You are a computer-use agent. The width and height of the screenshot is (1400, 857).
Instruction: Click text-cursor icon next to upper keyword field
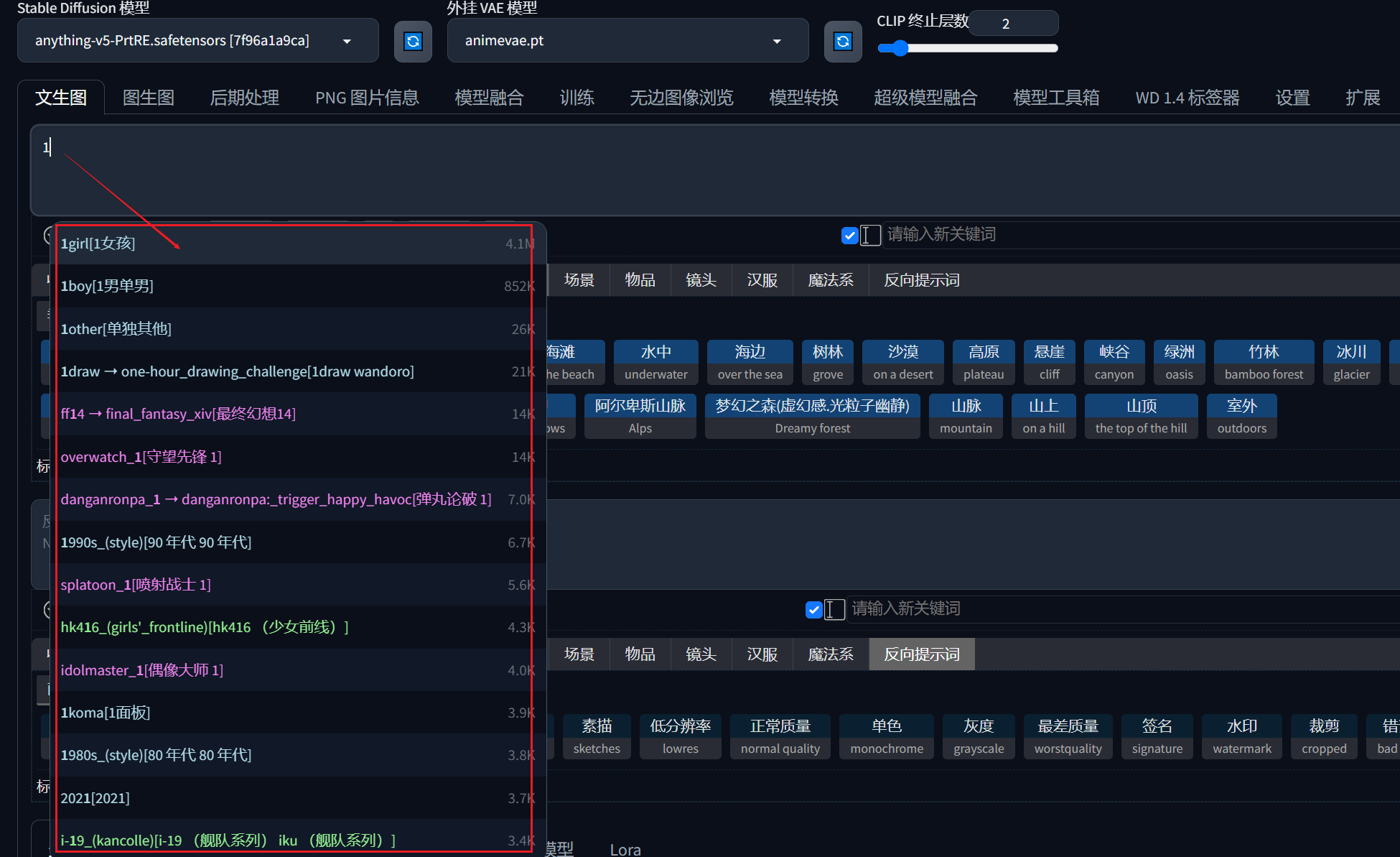click(x=870, y=236)
